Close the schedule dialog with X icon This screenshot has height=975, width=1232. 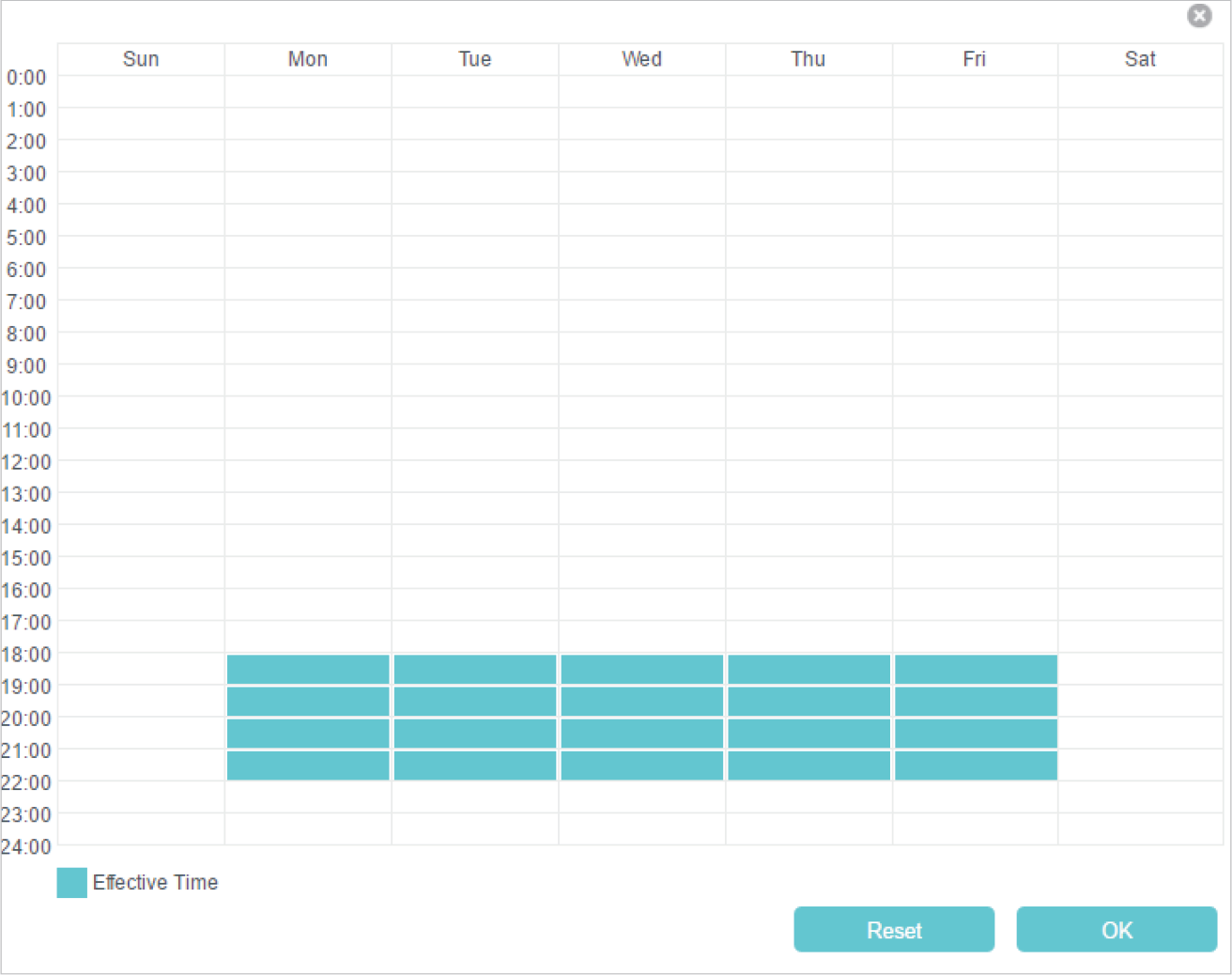tap(1199, 16)
